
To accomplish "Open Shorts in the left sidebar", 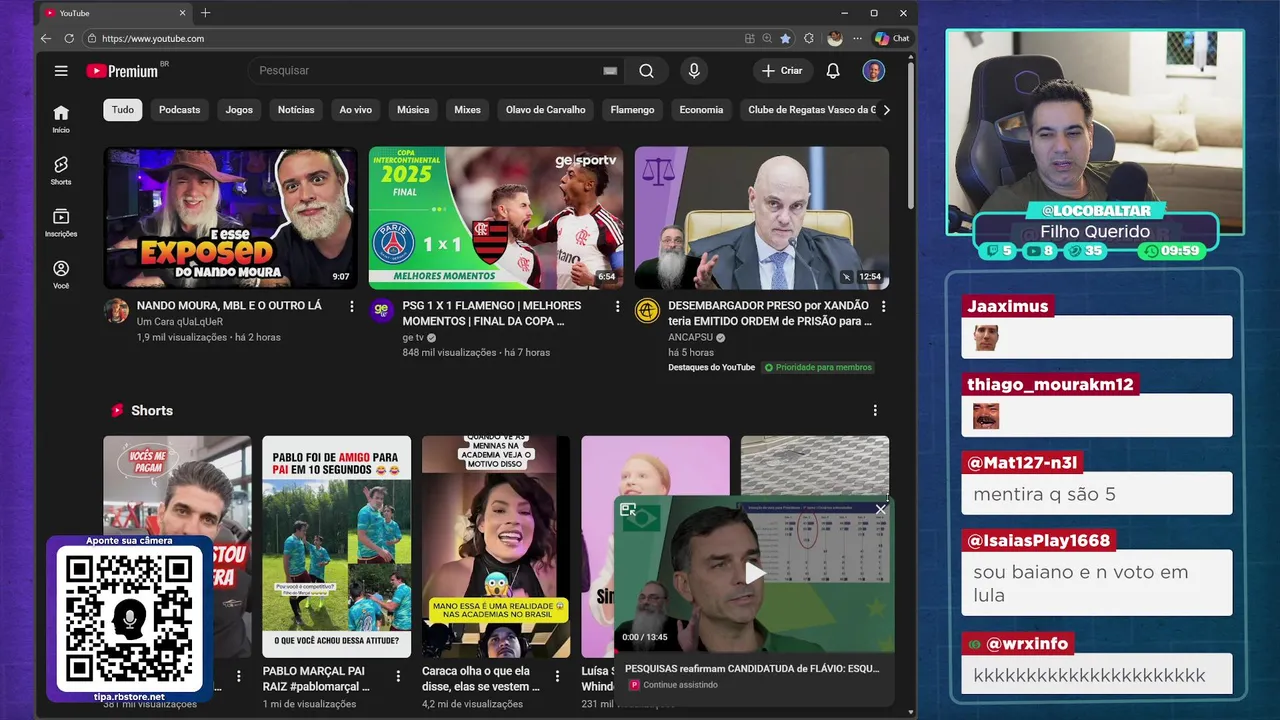I will click(61, 170).
